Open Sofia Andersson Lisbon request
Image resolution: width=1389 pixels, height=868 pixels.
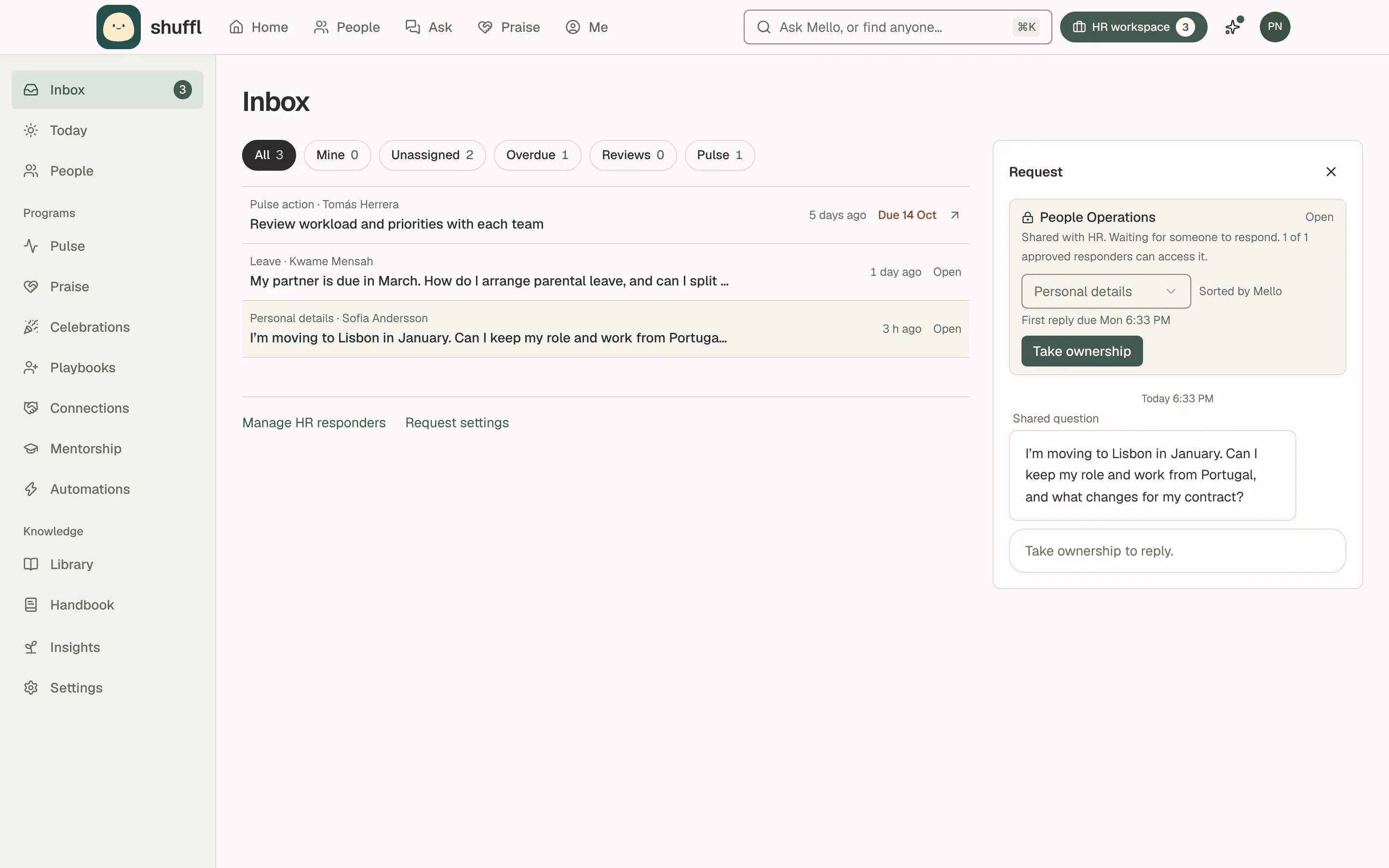(x=606, y=329)
